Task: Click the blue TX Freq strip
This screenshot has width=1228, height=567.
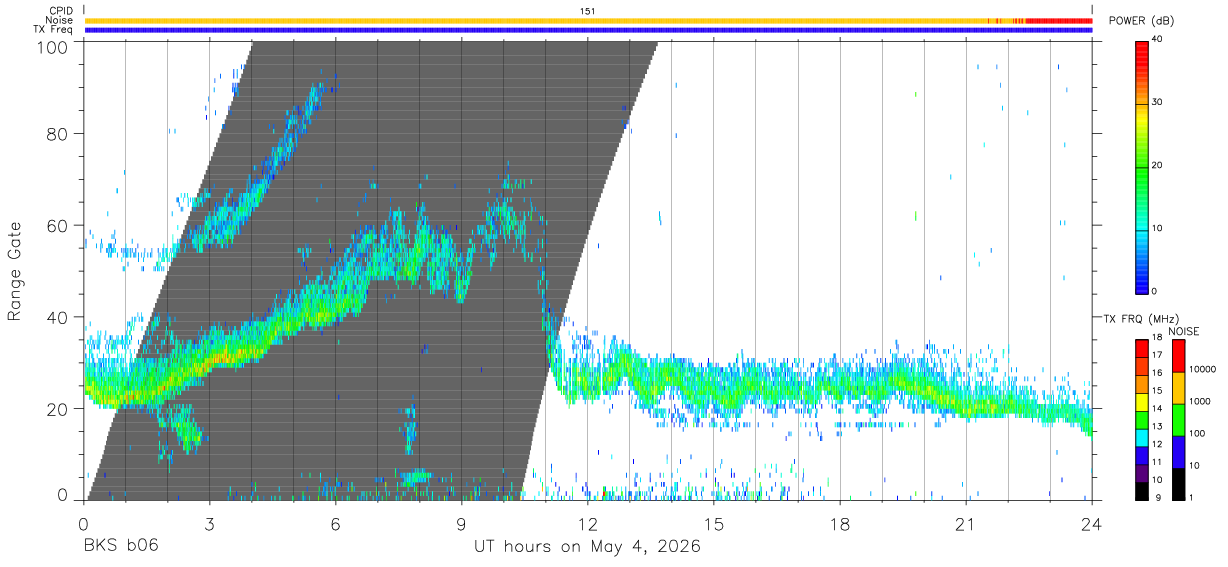Action: tap(588, 30)
